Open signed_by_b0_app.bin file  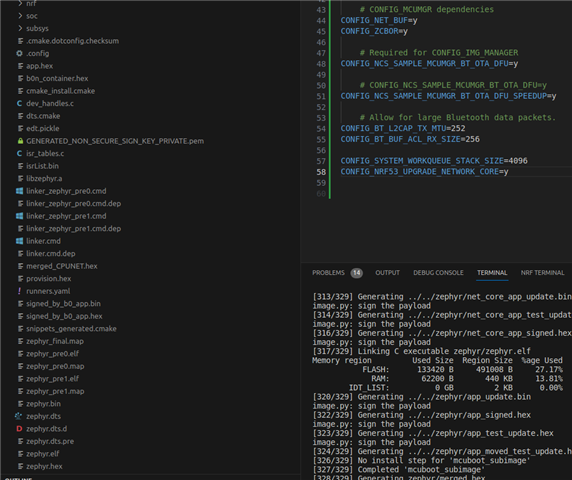[63, 303]
